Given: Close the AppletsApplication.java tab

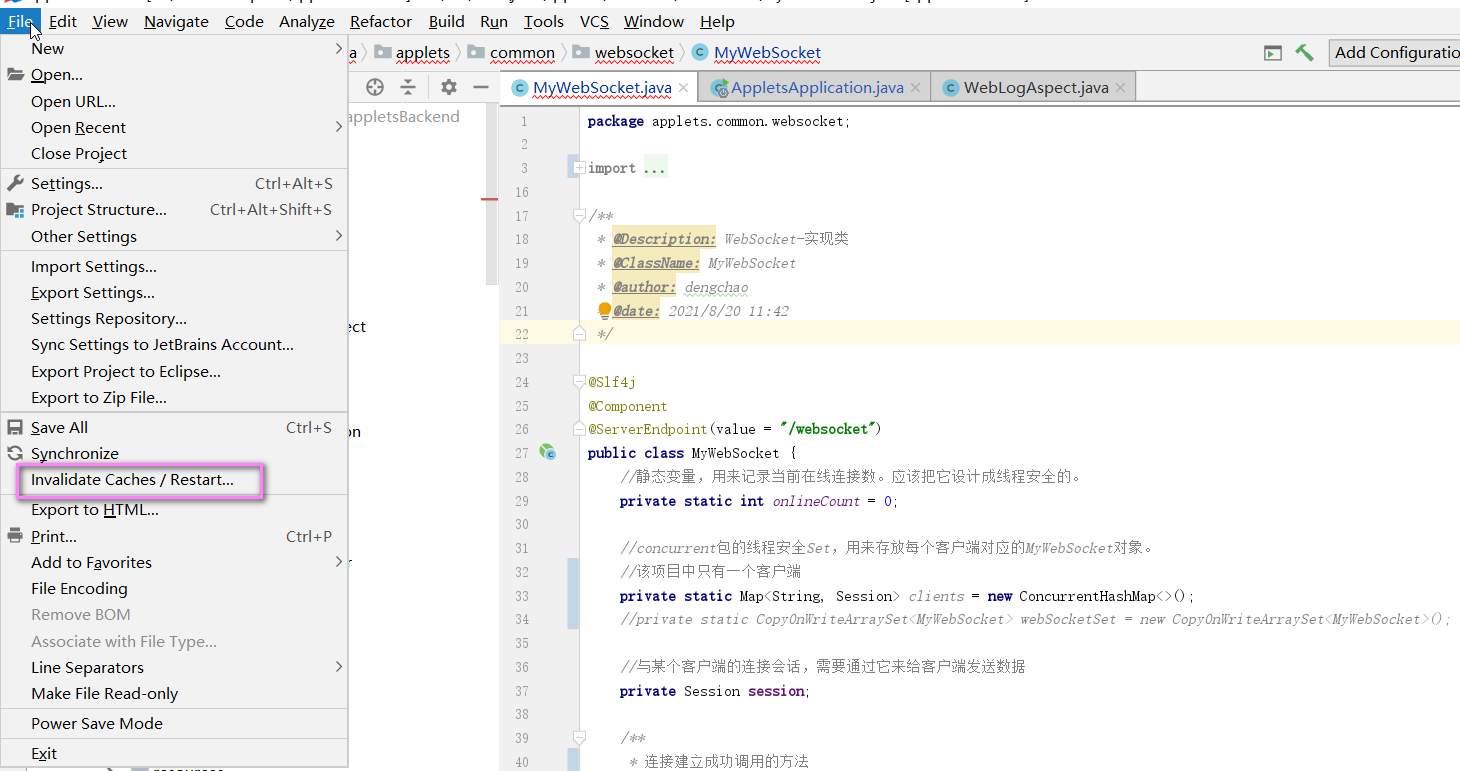Looking at the screenshot, I should coord(915,88).
